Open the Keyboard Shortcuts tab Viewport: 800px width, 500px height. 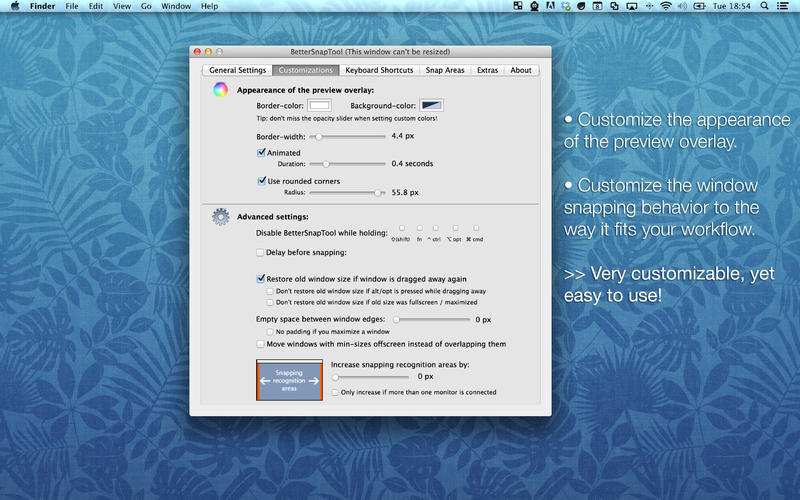(x=379, y=70)
